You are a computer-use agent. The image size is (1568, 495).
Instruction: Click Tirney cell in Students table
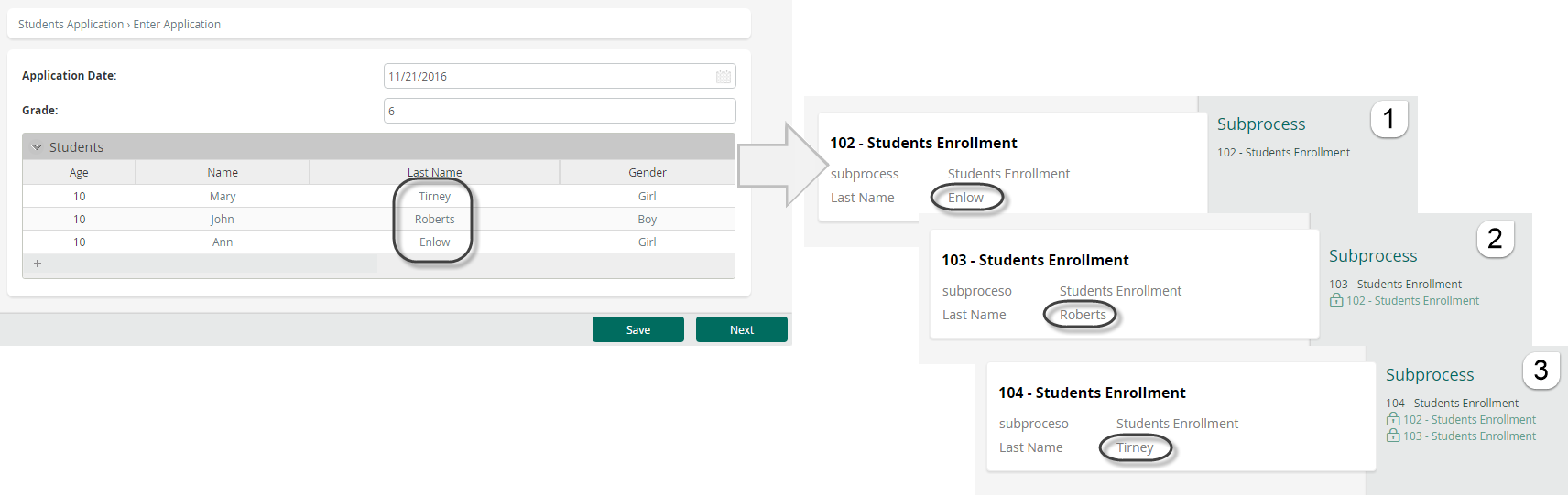coord(434,196)
